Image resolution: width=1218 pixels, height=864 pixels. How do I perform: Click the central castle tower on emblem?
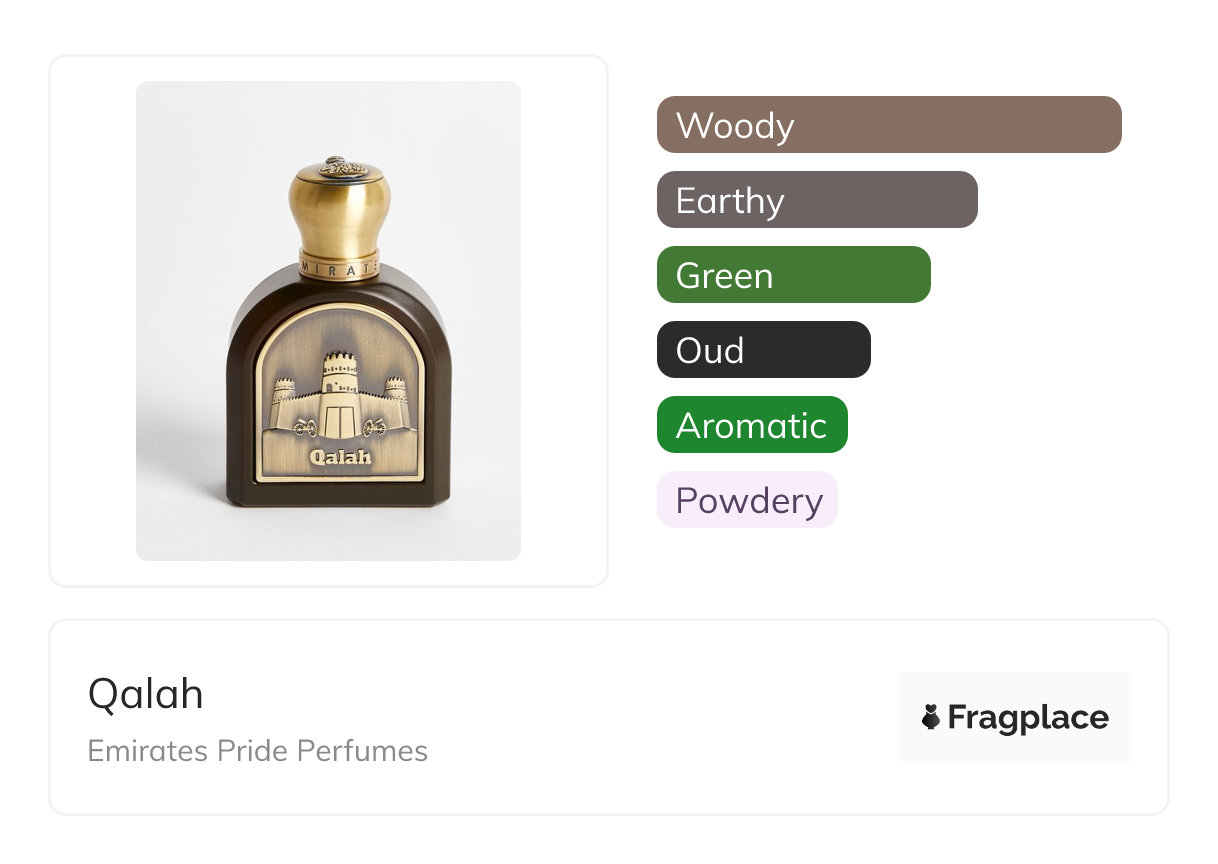(339, 385)
